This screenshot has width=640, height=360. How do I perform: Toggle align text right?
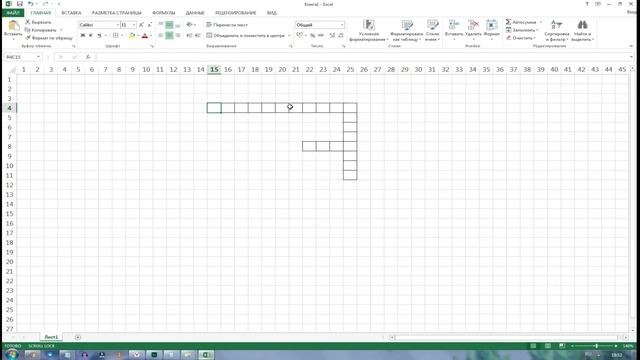click(178, 36)
